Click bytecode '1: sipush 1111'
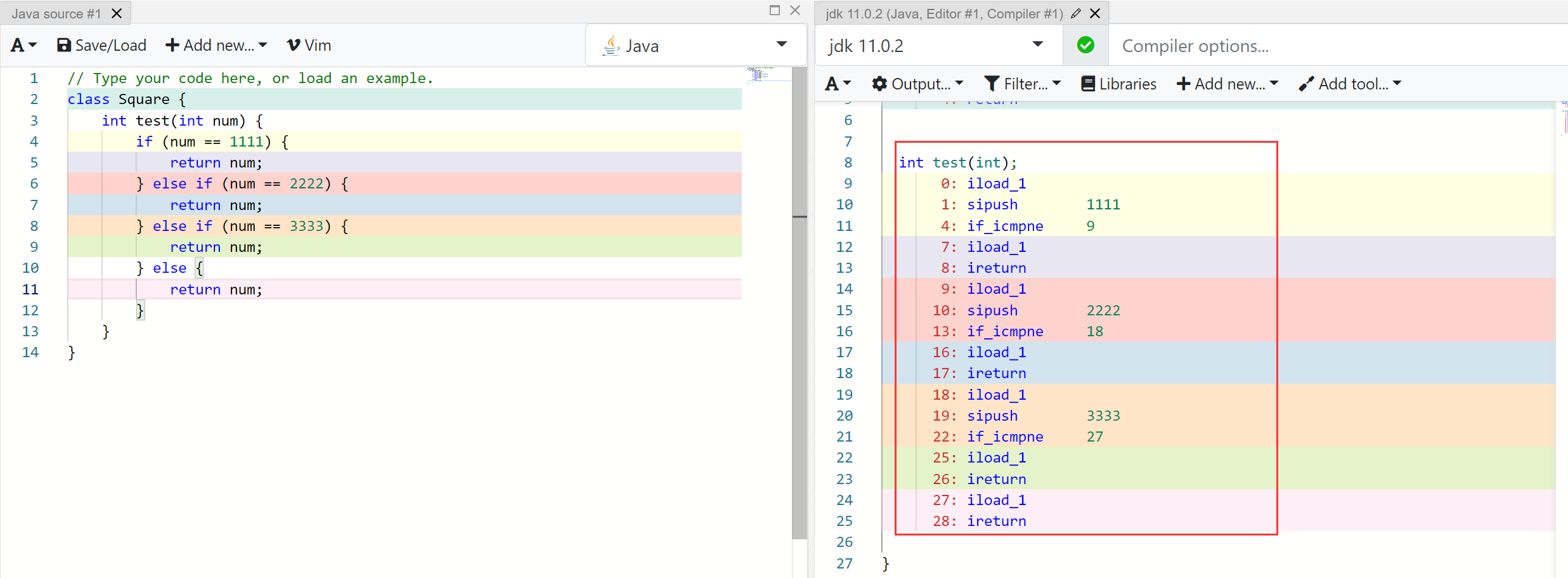Viewport: 1568px width, 578px height. (x=1030, y=205)
